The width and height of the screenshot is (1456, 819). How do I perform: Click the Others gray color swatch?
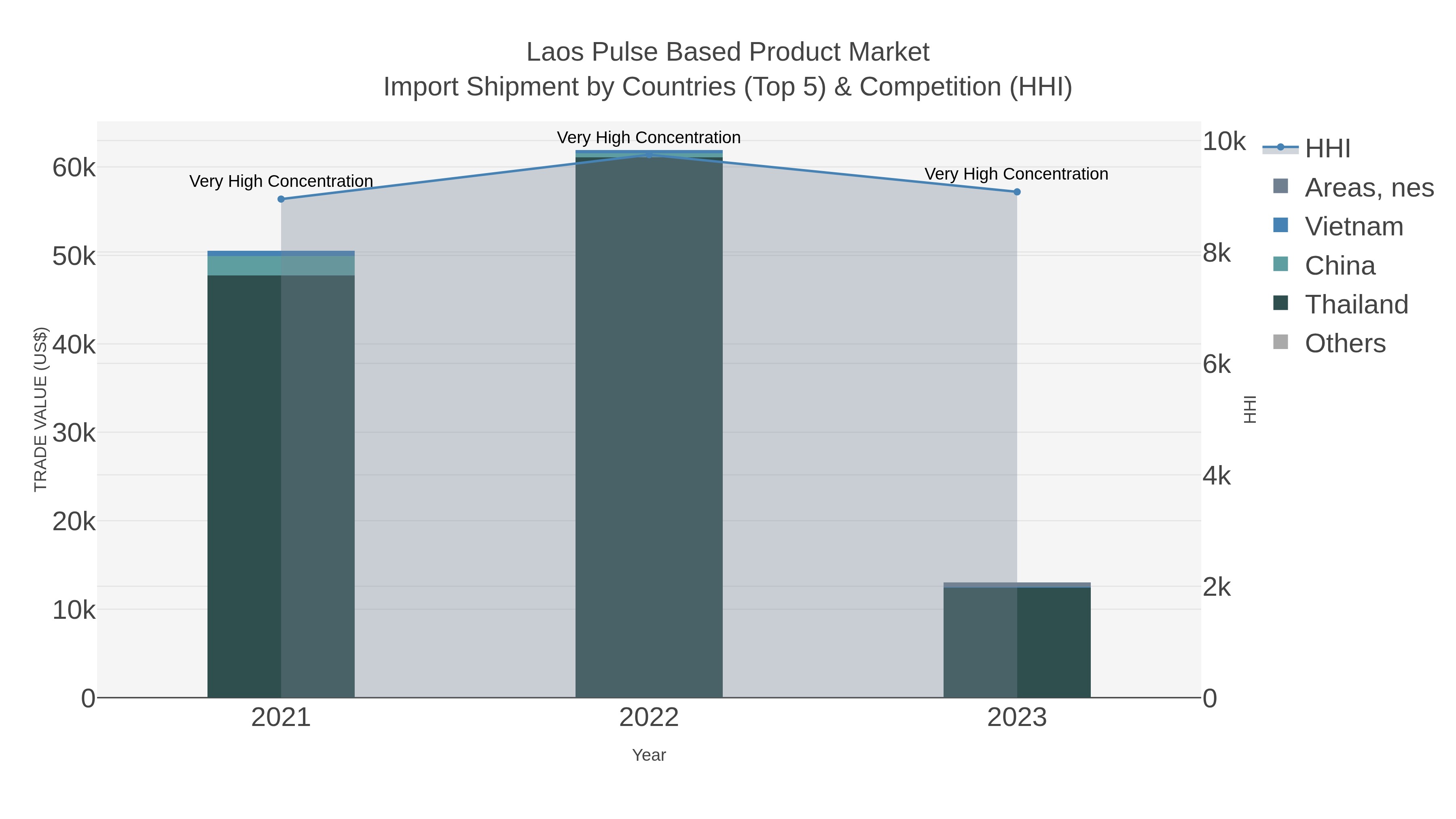[1281, 342]
